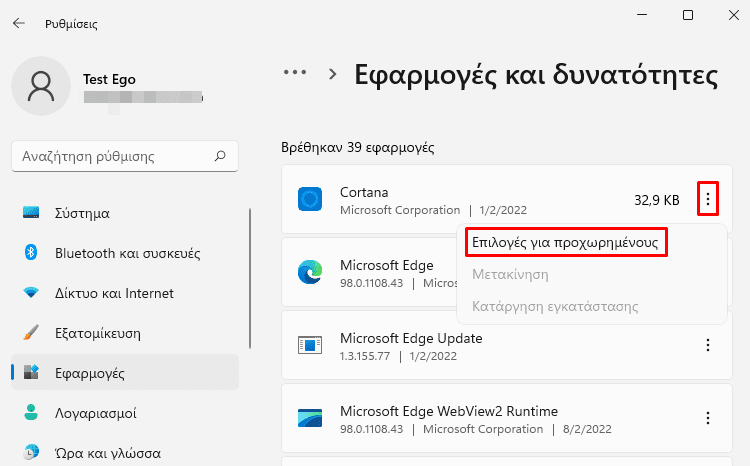Click the Wi-Fi network icon
The height and width of the screenshot is (466, 750).
(31, 292)
